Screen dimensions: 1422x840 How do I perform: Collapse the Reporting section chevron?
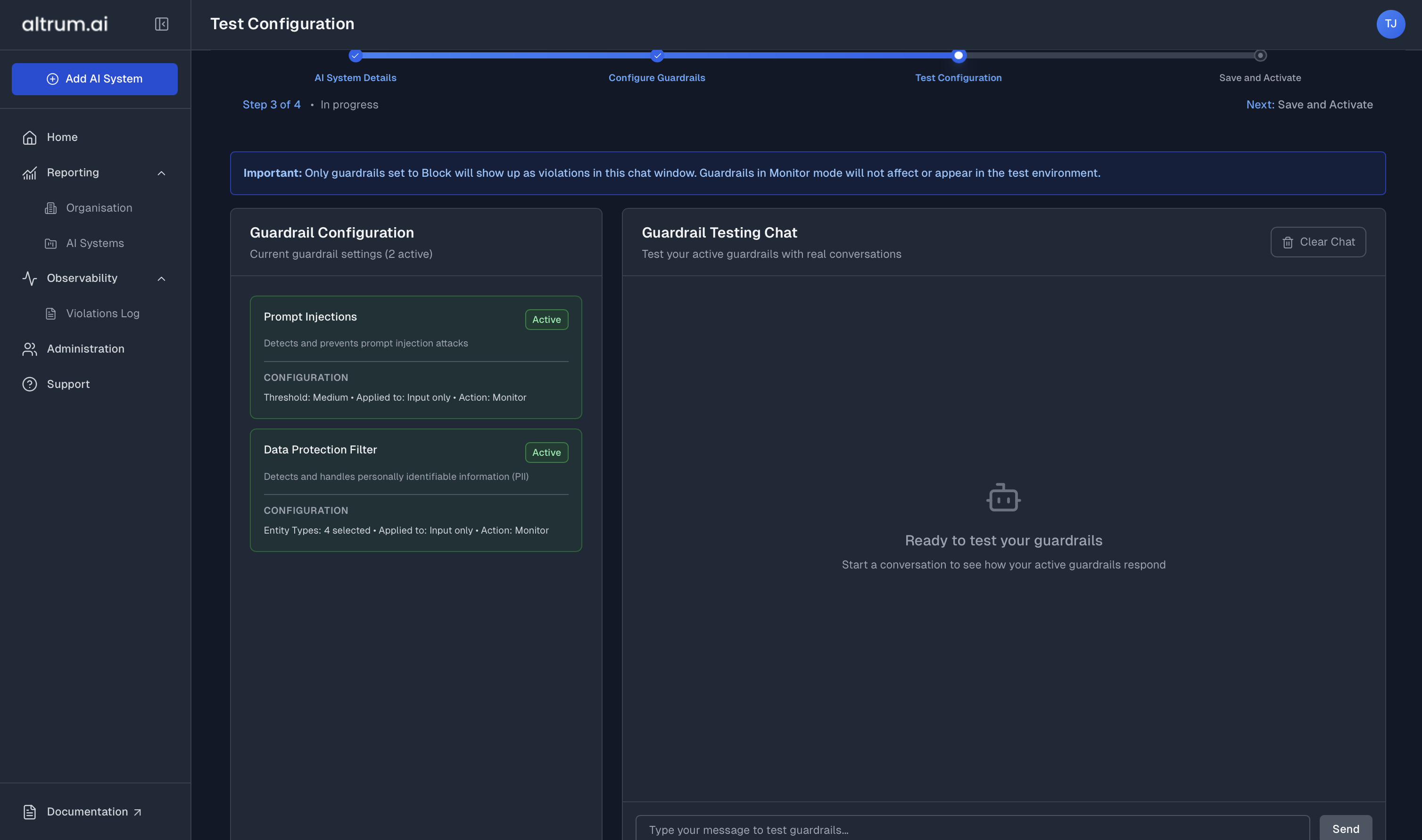point(161,173)
